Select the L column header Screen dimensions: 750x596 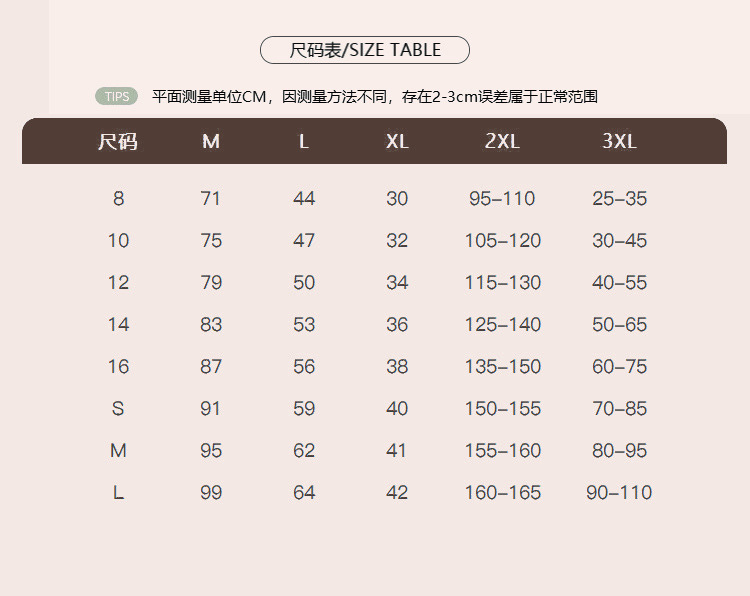click(x=304, y=142)
